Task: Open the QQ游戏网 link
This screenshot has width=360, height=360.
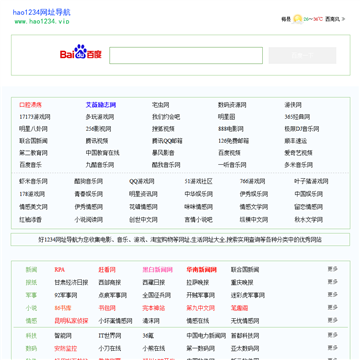Action: click(142, 181)
